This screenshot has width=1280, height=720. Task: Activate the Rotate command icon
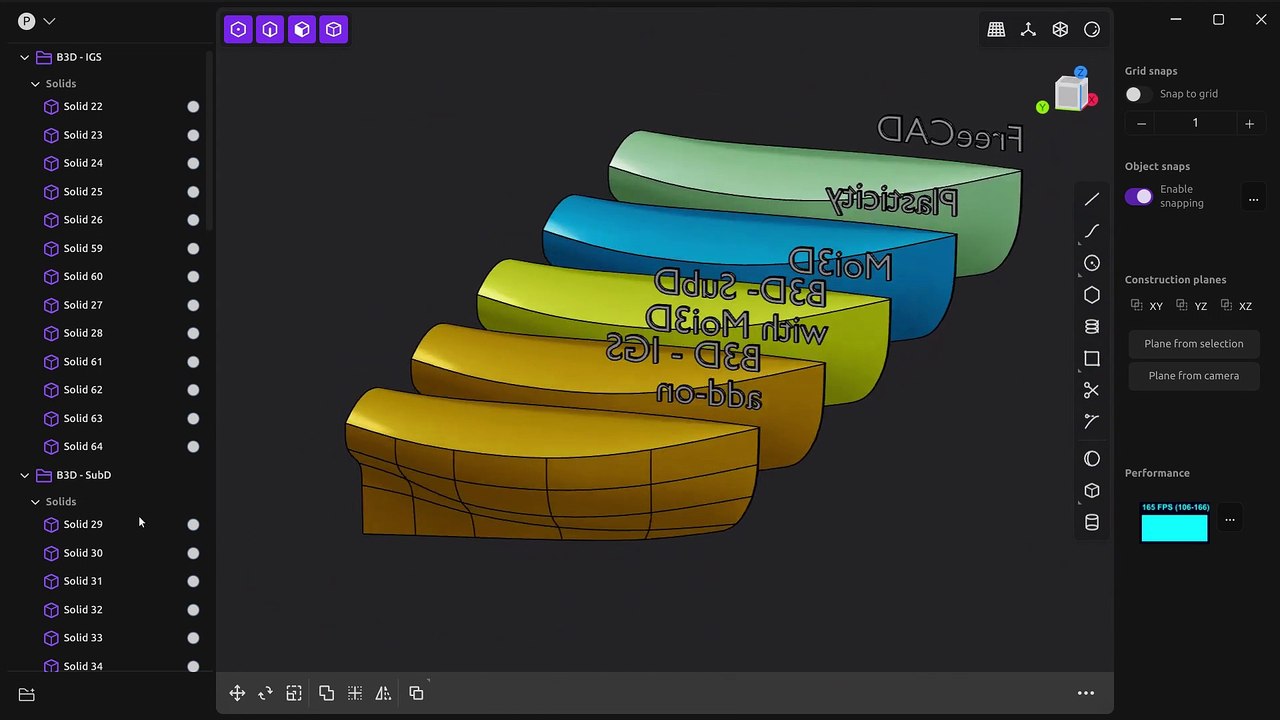265,693
